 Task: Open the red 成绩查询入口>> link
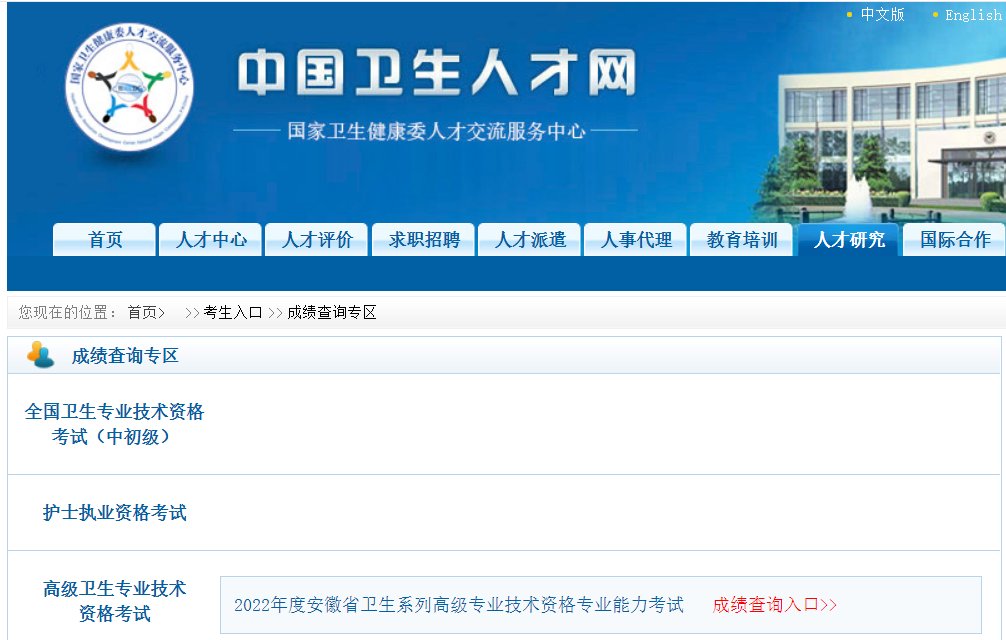click(x=774, y=605)
